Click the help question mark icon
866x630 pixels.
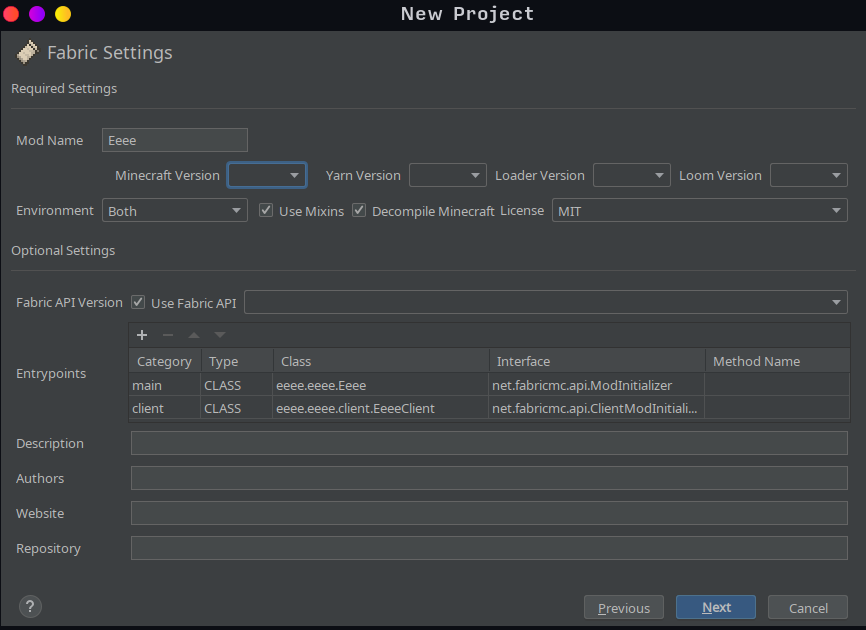tap(30, 606)
